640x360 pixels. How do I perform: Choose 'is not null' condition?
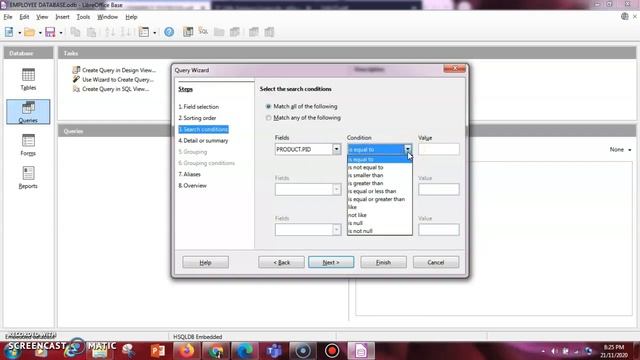pyautogui.click(x=380, y=231)
